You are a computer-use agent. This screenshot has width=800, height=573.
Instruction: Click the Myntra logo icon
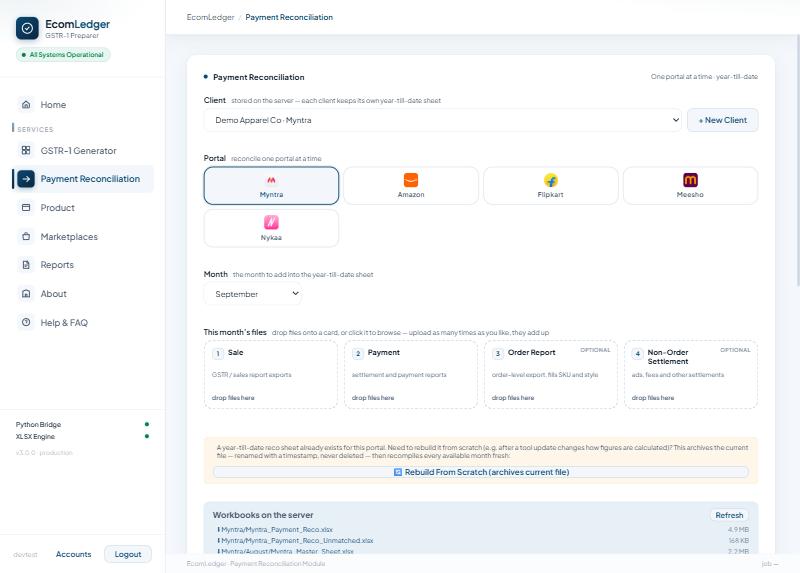coord(271,180)
